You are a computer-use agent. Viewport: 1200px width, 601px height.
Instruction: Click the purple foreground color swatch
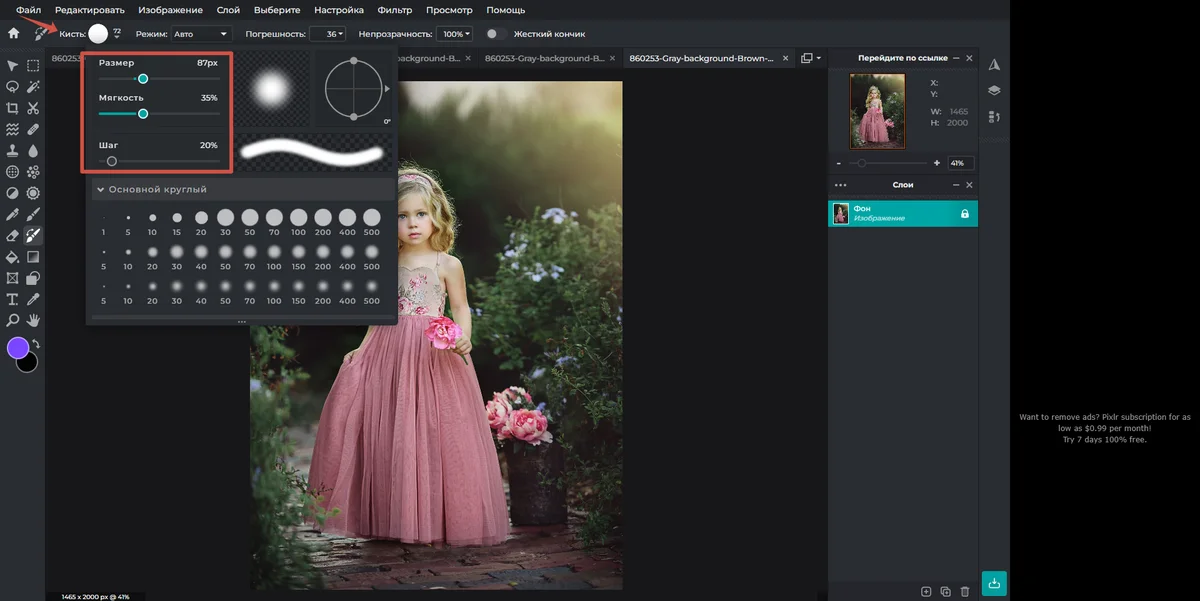pyautogui.click(x=18, y=347)
